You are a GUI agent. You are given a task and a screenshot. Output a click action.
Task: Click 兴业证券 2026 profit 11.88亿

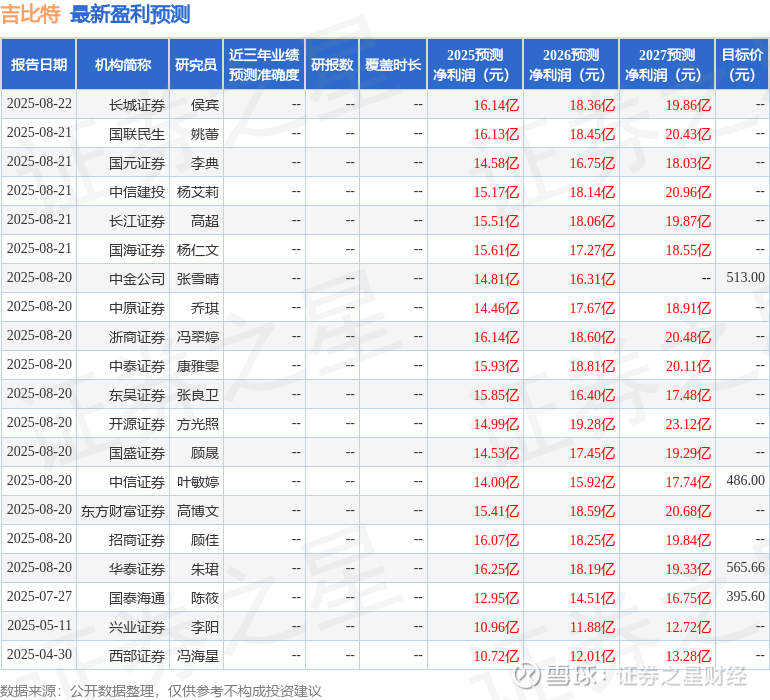592,627
